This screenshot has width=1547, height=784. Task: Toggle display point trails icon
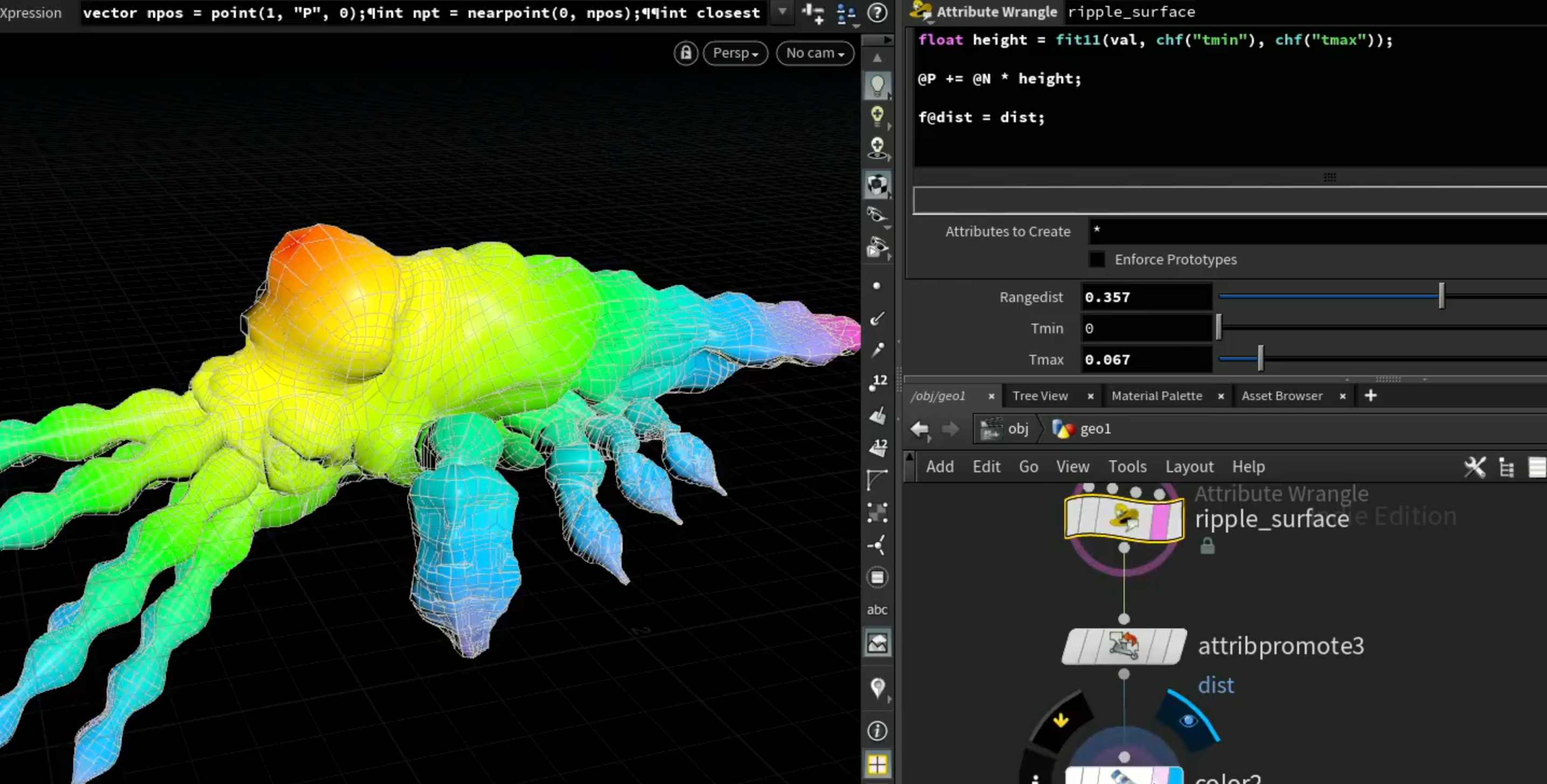877,350
